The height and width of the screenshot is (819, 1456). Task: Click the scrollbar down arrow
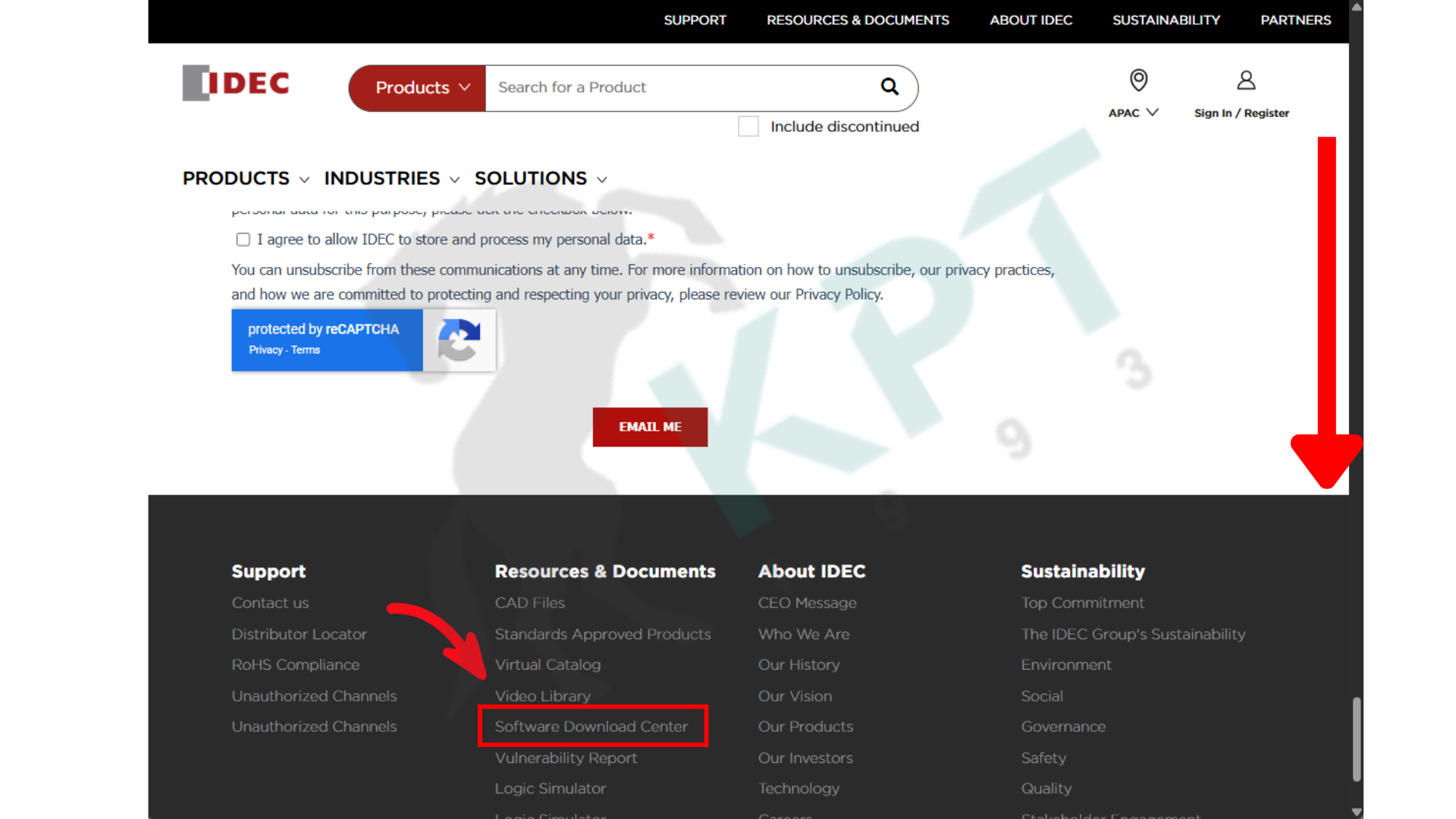click(x=1357, y=811)
